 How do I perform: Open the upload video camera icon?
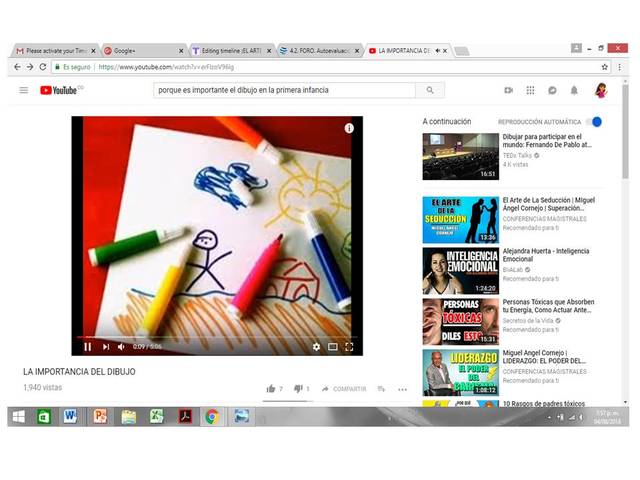[x=508, y=90]
